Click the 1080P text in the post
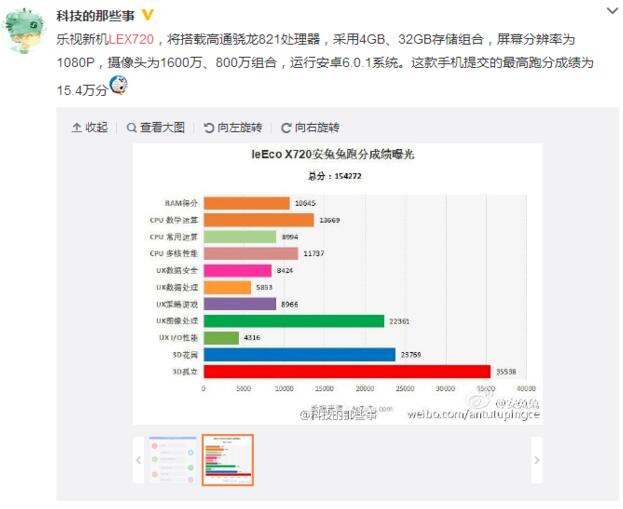Screen dimensions: 623x509 coord(75,63)
